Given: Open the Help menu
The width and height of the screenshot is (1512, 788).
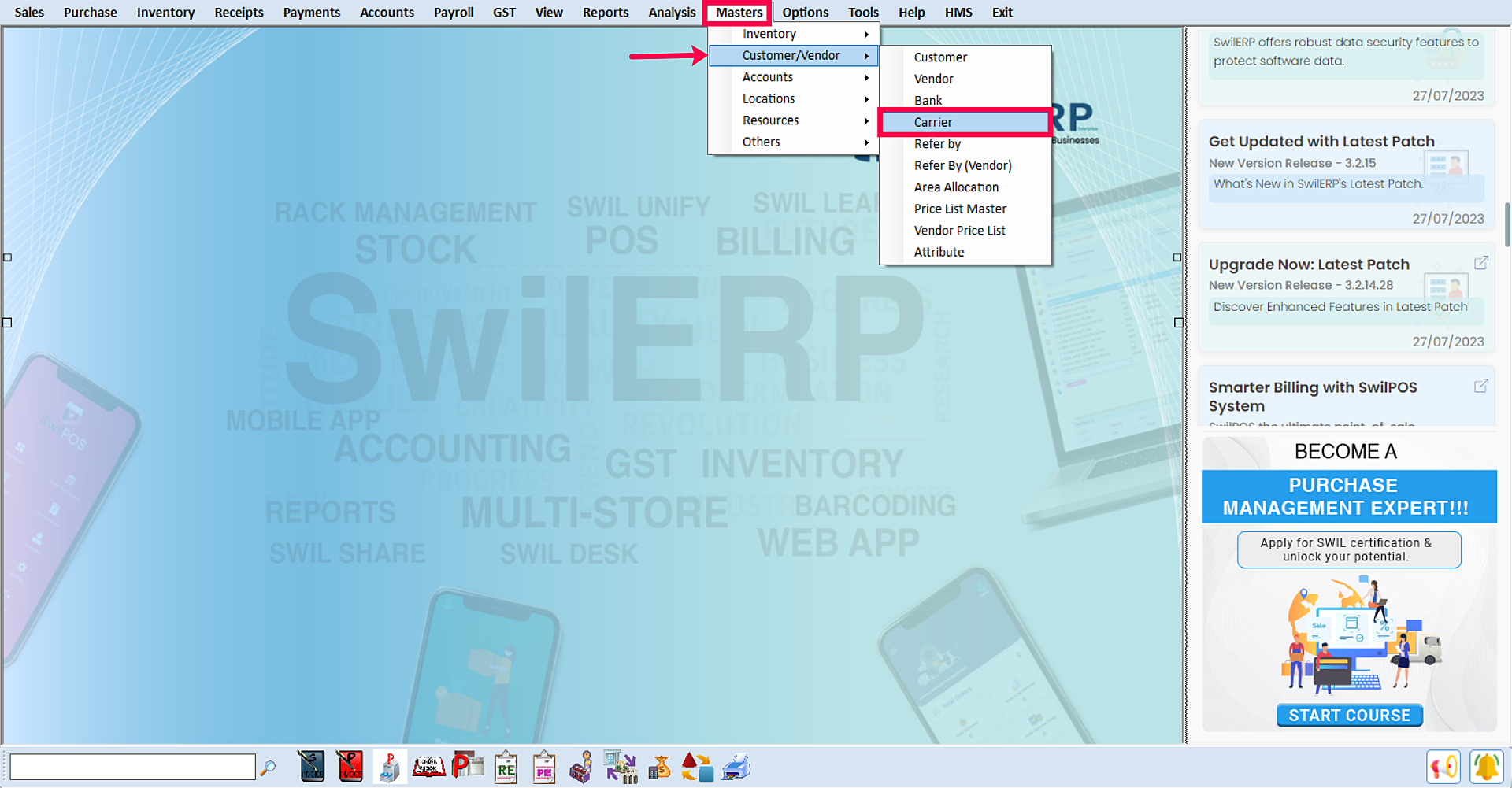Looking at the screenshot, I should tap(911, 13).
